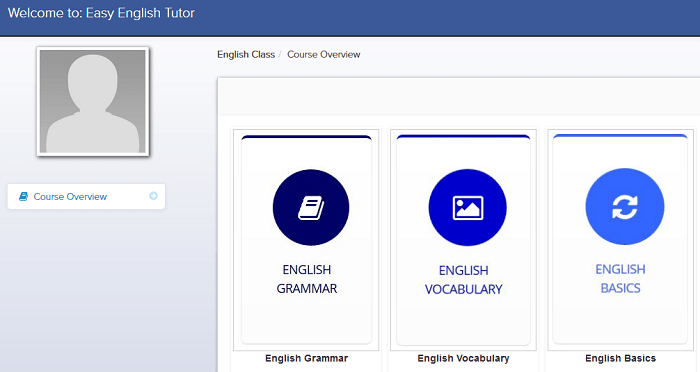Click the Welcome to: Easy English Tutor header
Screen dimensions: 700x372
(x=101, y=13)
